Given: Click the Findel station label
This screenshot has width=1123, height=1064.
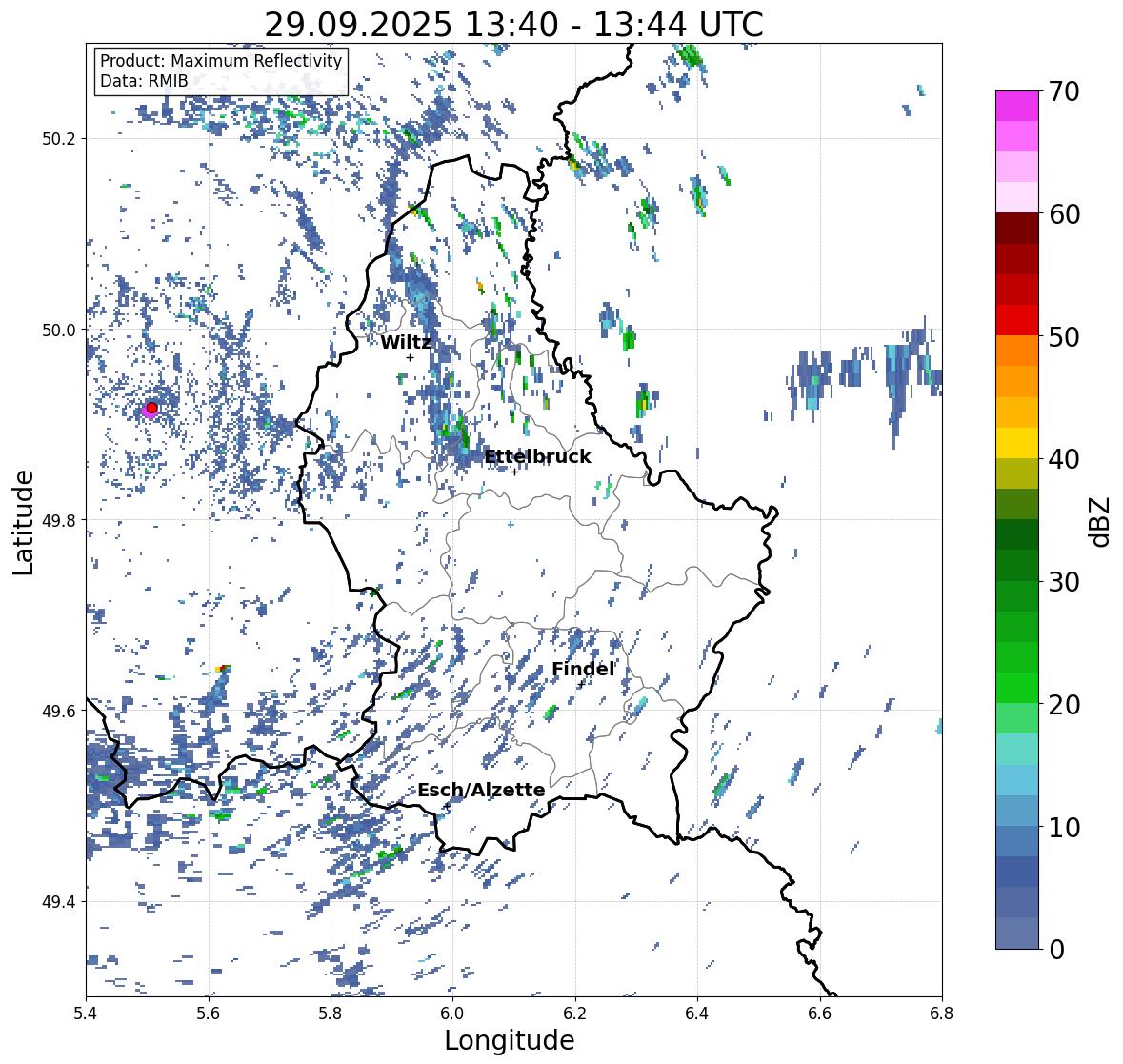Looking at the screenshot, I should point(583,669).
